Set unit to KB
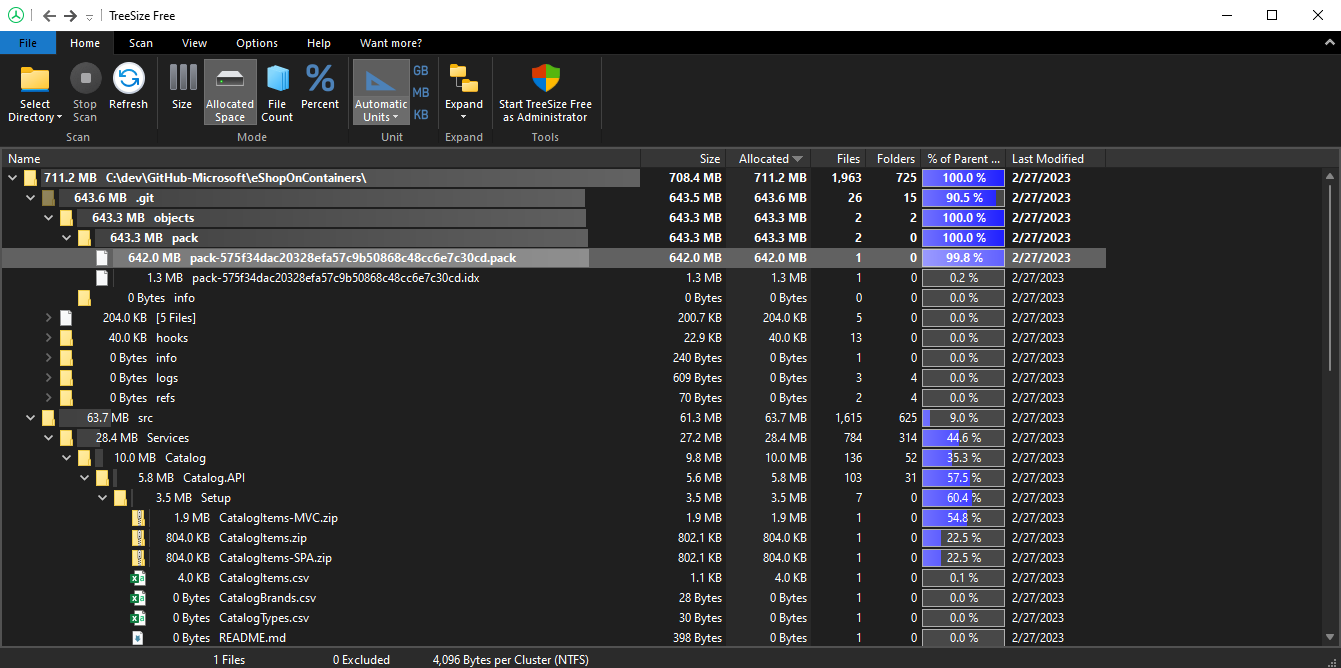 point(421,115)
